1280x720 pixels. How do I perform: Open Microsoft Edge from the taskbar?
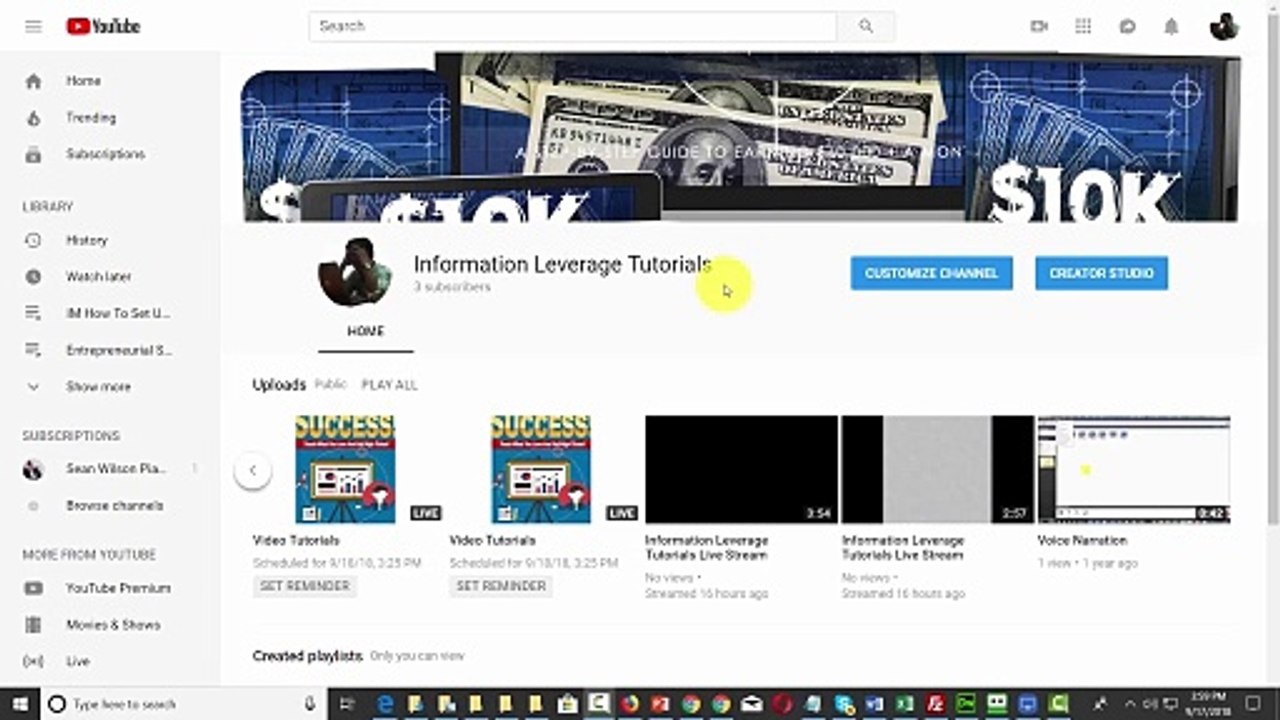click(x=385, y=704)
